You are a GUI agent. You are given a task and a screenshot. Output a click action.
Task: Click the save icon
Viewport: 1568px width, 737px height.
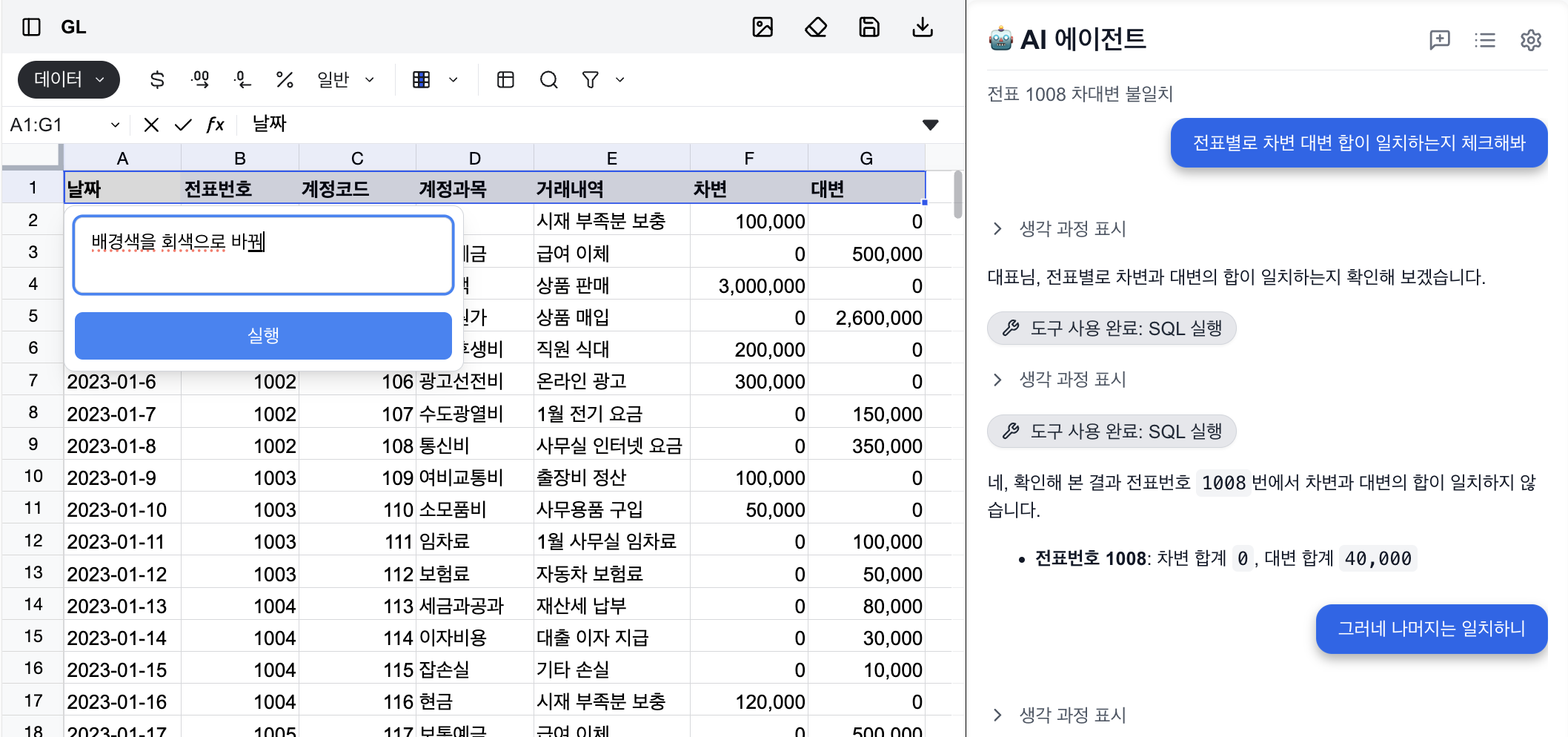coord(869,27)
